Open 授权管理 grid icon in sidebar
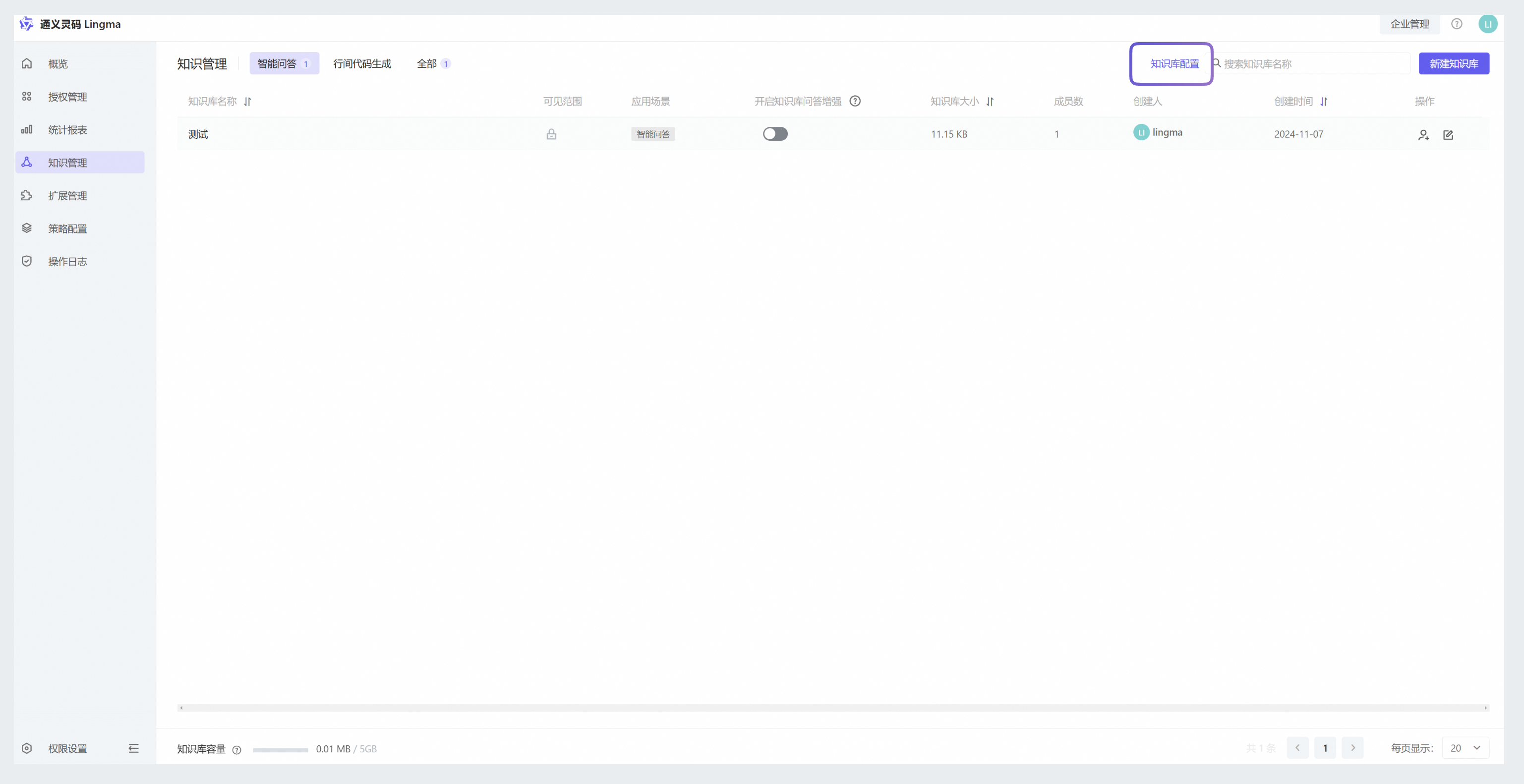 click(x=27, y=96)
